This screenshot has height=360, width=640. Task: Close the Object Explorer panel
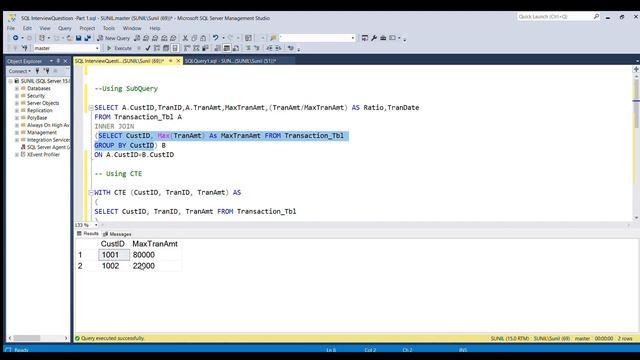coord(65,61)
